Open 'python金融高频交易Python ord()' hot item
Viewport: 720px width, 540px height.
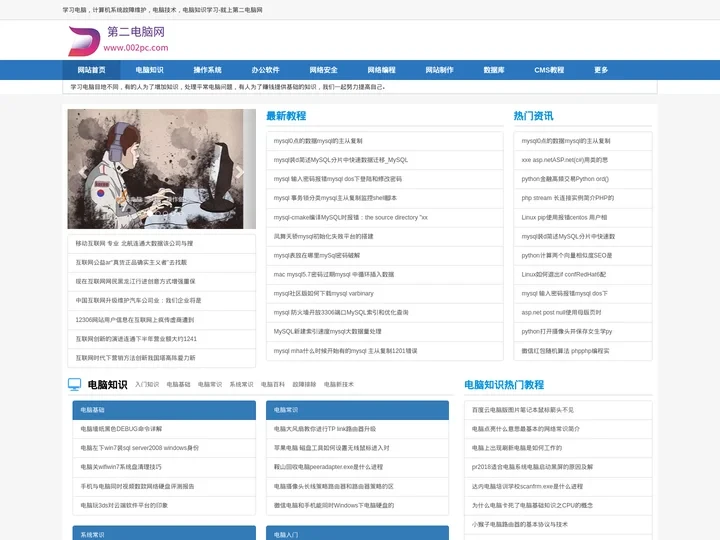pos(583,179)
